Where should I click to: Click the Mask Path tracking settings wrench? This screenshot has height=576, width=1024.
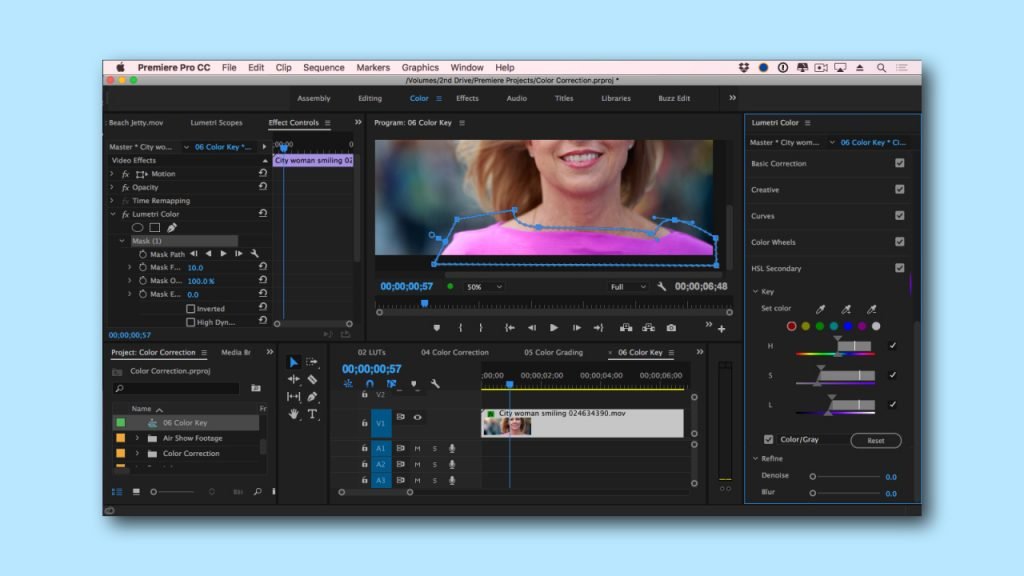255,253
